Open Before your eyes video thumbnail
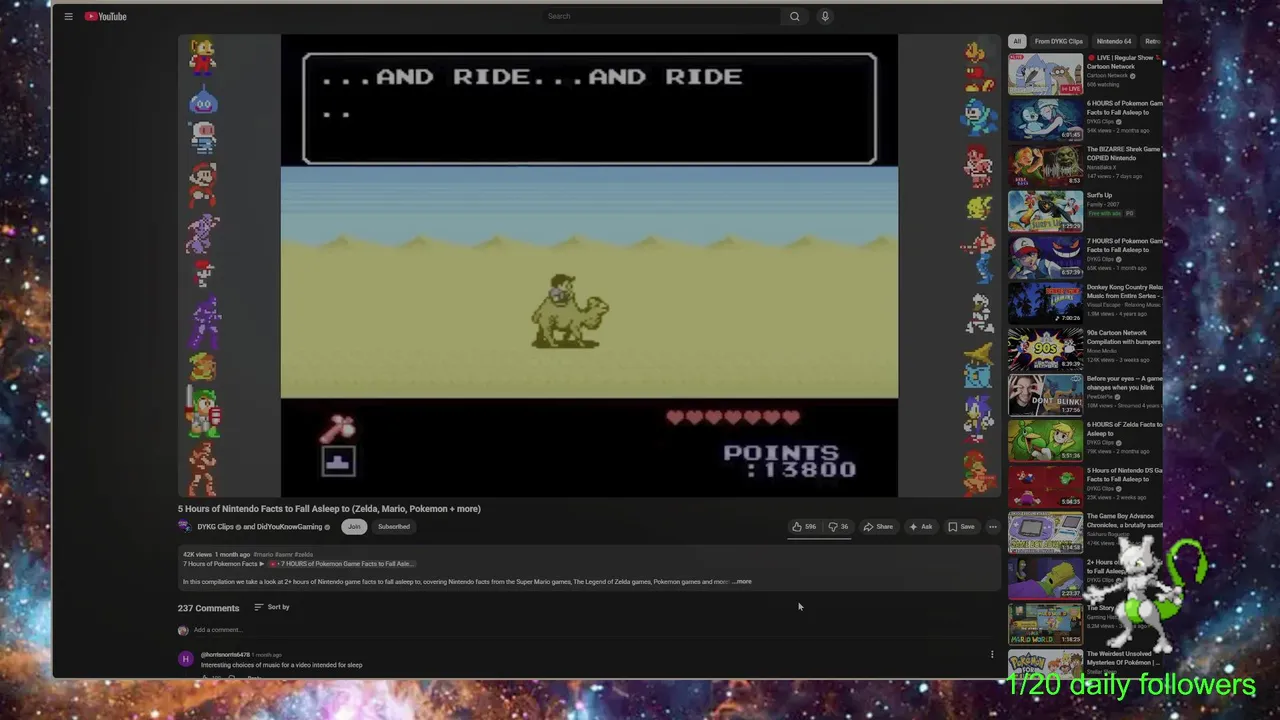The width and height of the screenshot is (1280, 720). pyautogui.click(x=1045, y=396)
